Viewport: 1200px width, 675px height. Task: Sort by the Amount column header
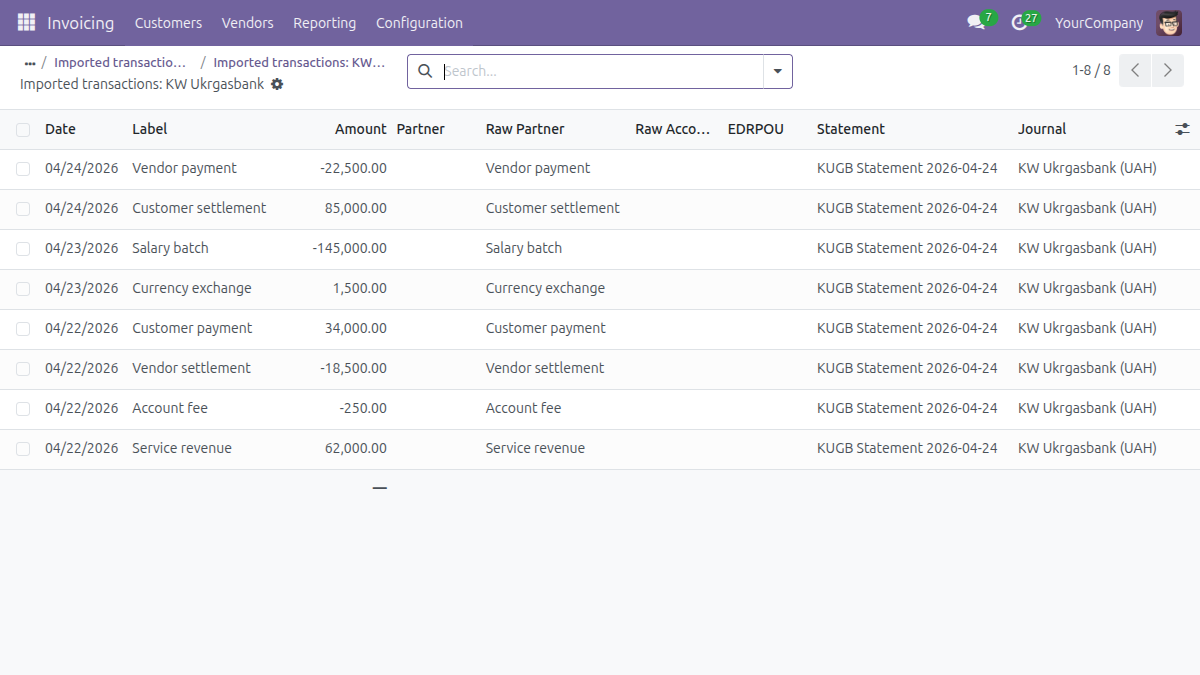[361, 129]
